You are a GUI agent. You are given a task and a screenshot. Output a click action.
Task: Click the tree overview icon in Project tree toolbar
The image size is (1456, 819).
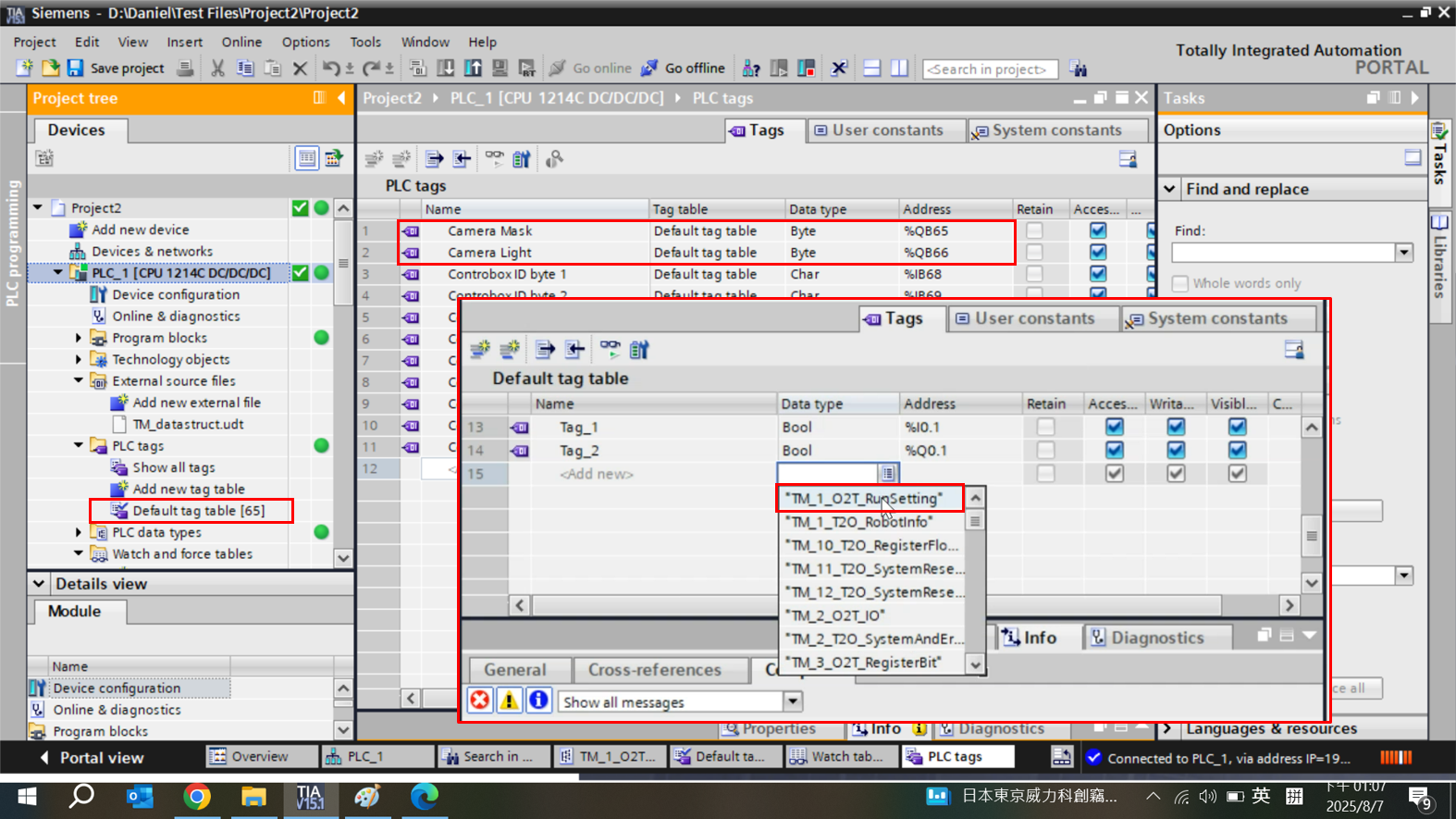coord(306,158)
